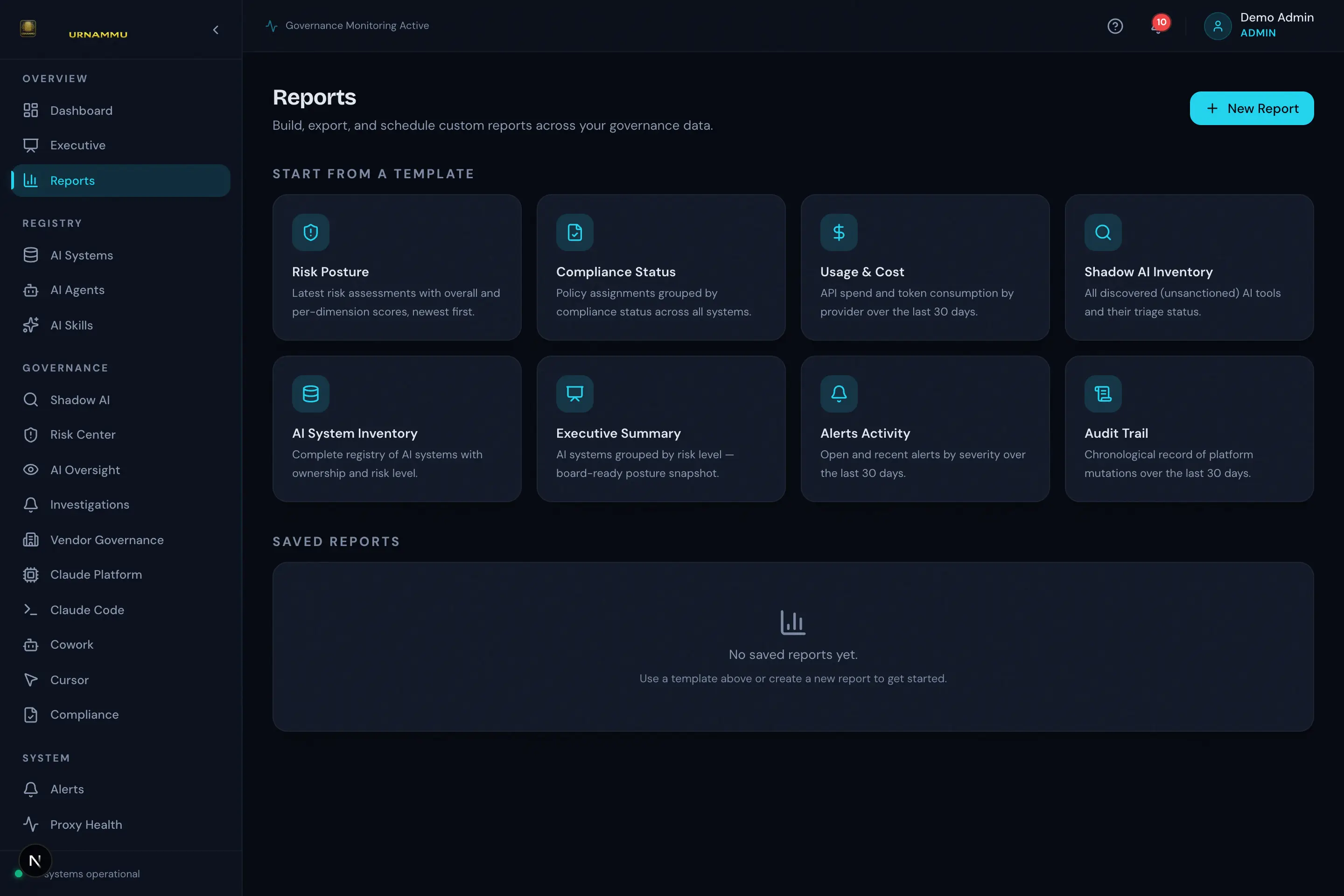Open Compliance in the sidebar
This screenshot has width=1344, height=896.
tap(120, 714)
